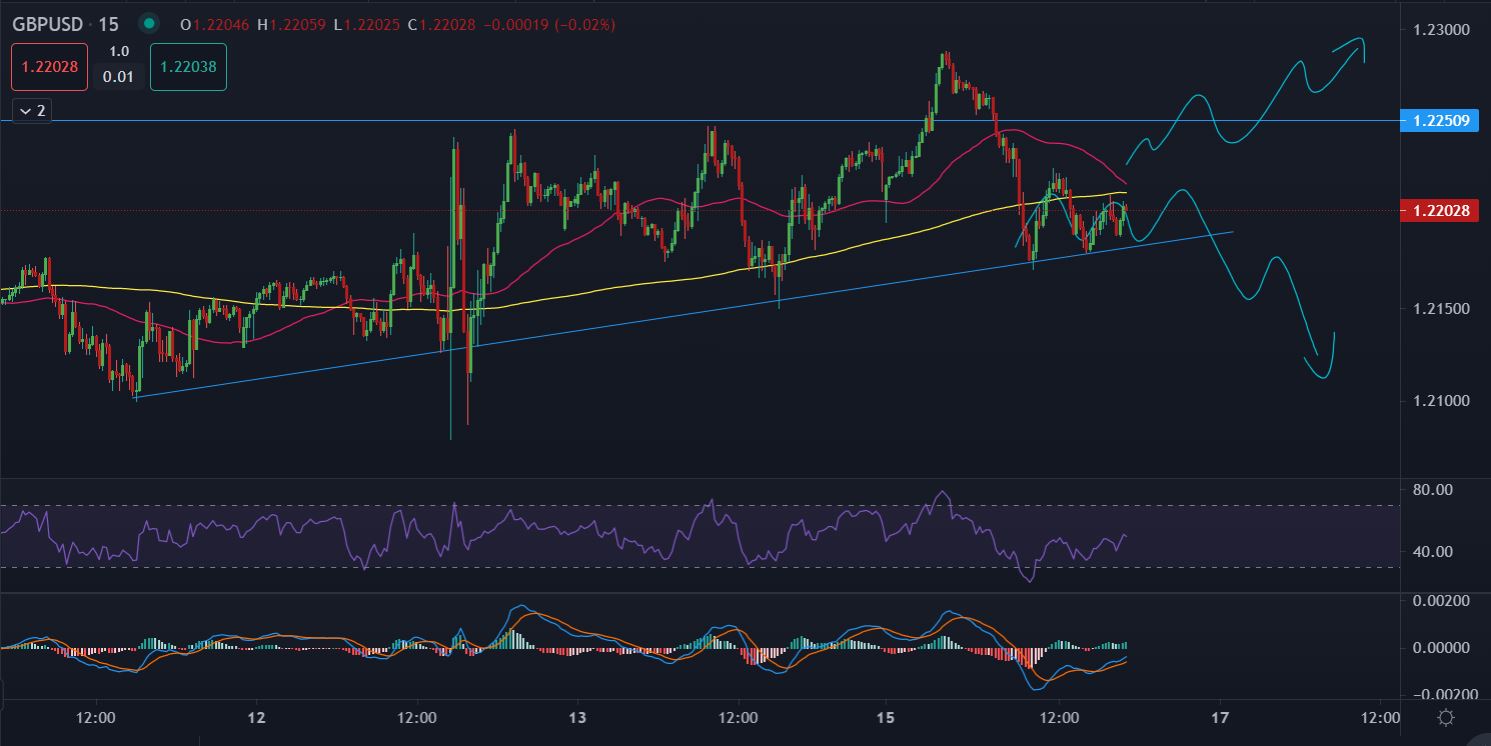Click the MACD scale label 0.00200
1491x746 pixels.
point(1441,601)
